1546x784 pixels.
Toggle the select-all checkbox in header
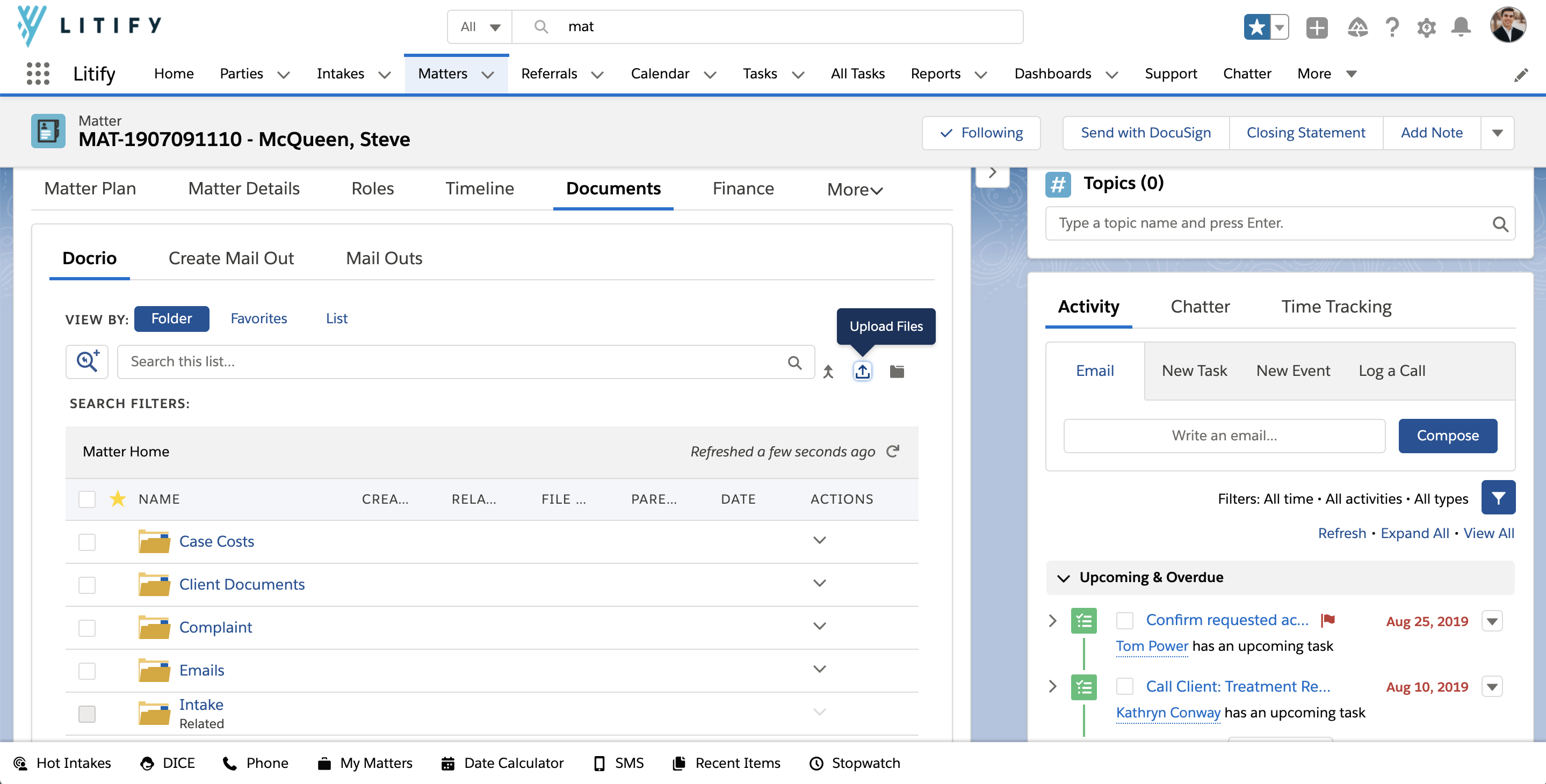click(x=87, y=499)
